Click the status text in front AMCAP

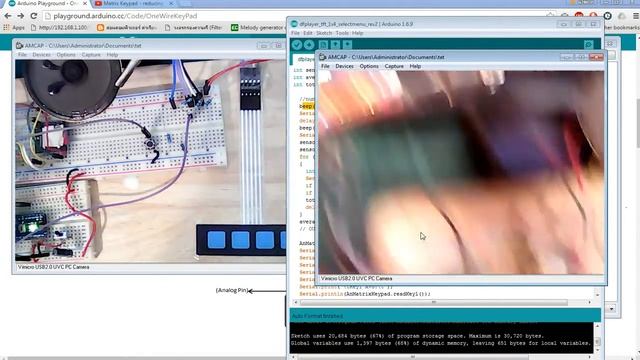click(x=356, y=278)
